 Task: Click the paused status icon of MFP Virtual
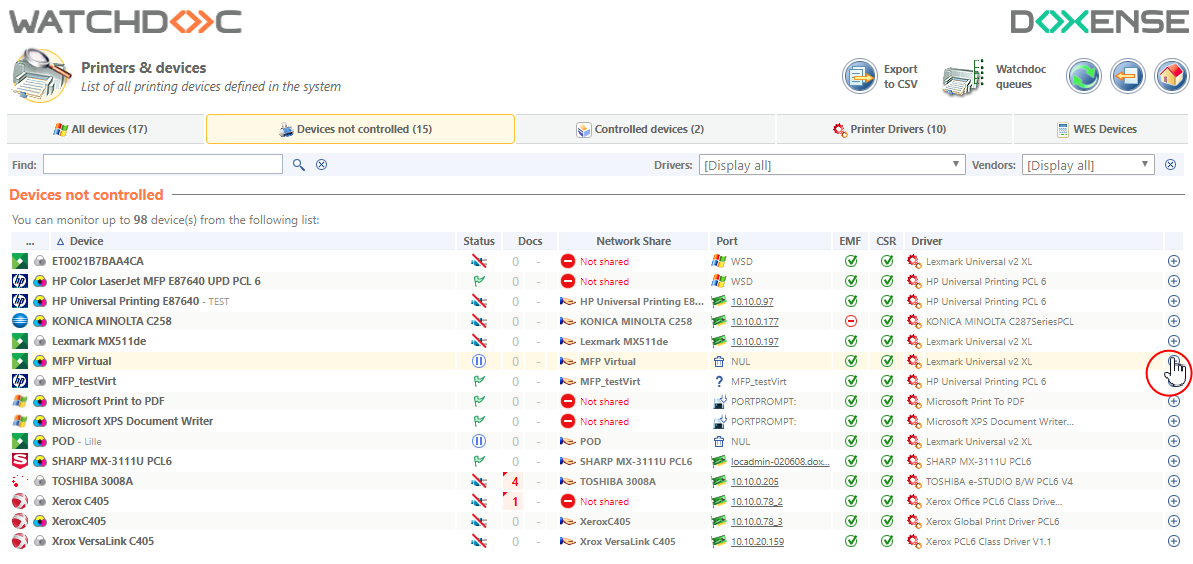coord(479,362)
